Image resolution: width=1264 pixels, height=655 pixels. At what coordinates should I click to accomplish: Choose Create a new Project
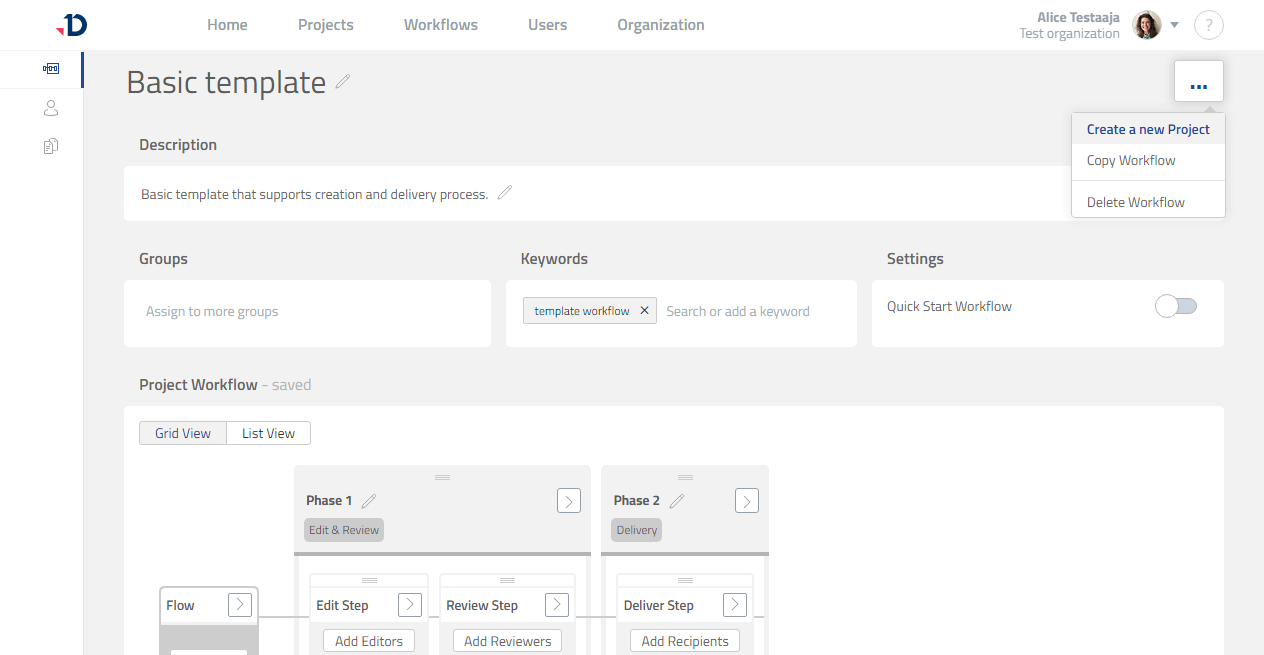pos(1148,129)
